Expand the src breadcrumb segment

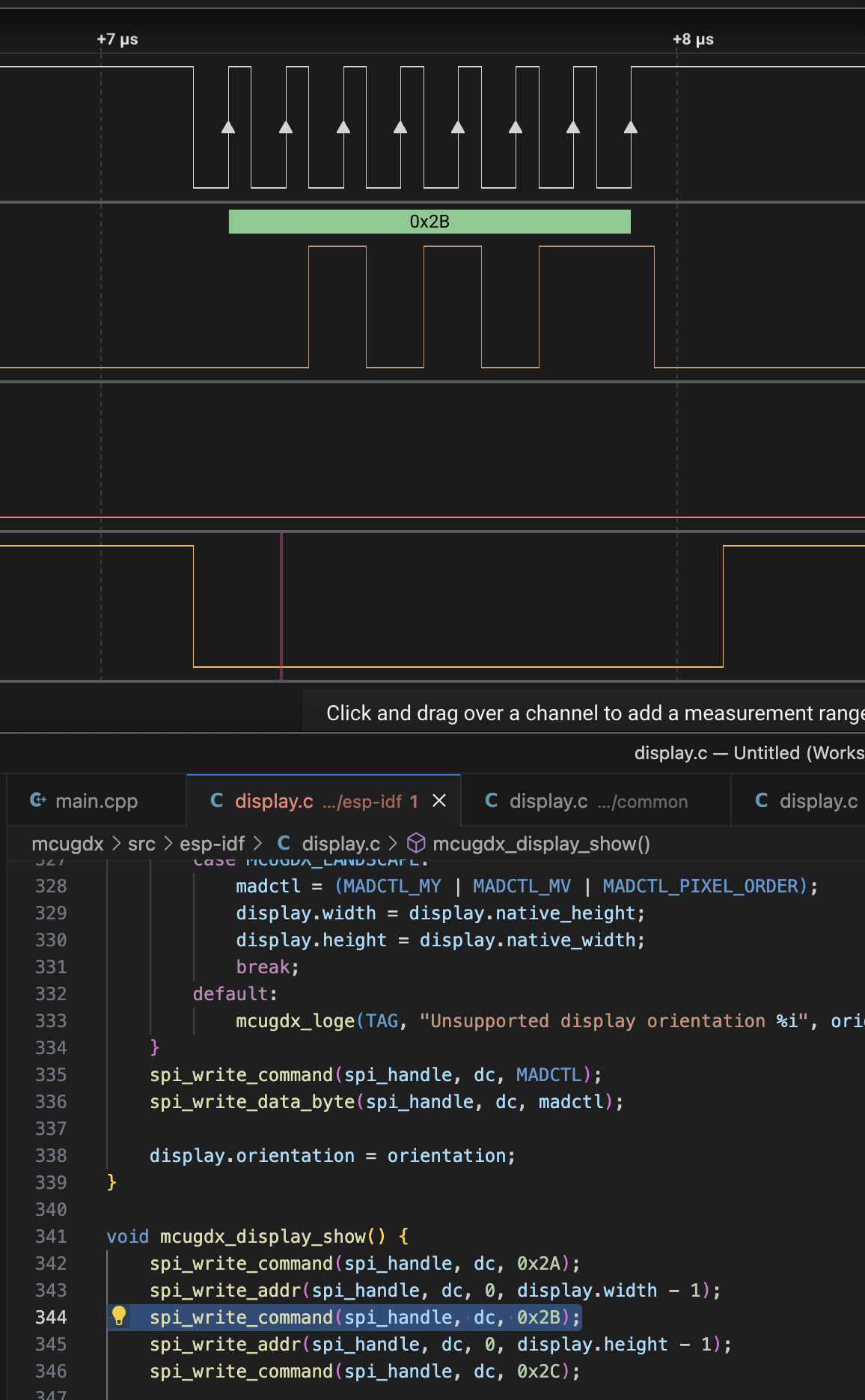tap(141, 844)
